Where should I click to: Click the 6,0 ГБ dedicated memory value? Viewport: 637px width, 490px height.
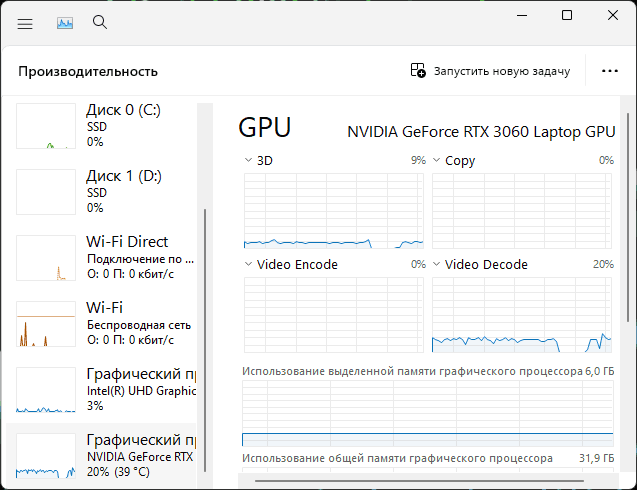(x=599, y=371)
